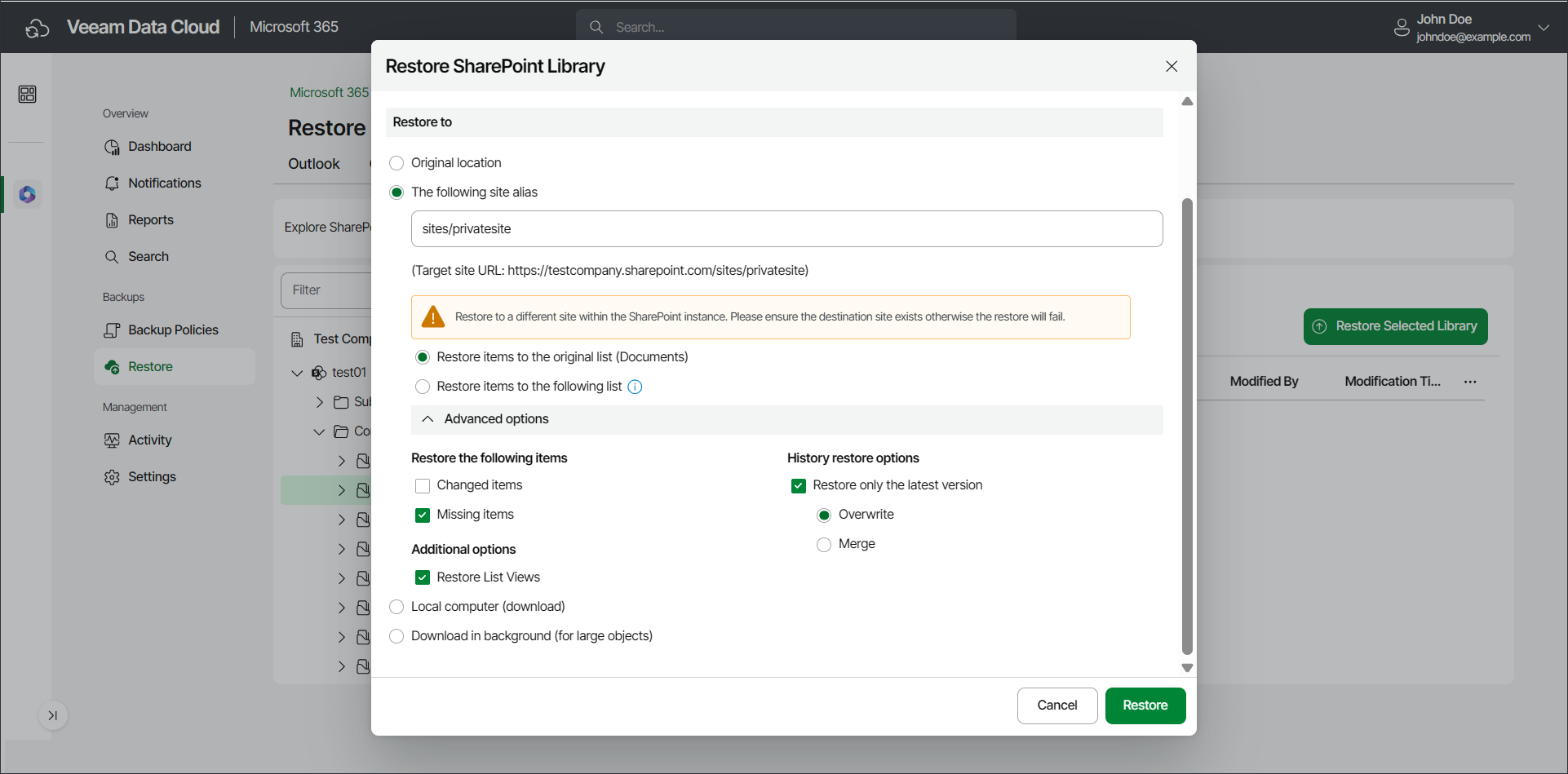Expand the Sub folder tree node
Image resolution: width=1568 pixels, height=774 pixels.
coord(320,402)
